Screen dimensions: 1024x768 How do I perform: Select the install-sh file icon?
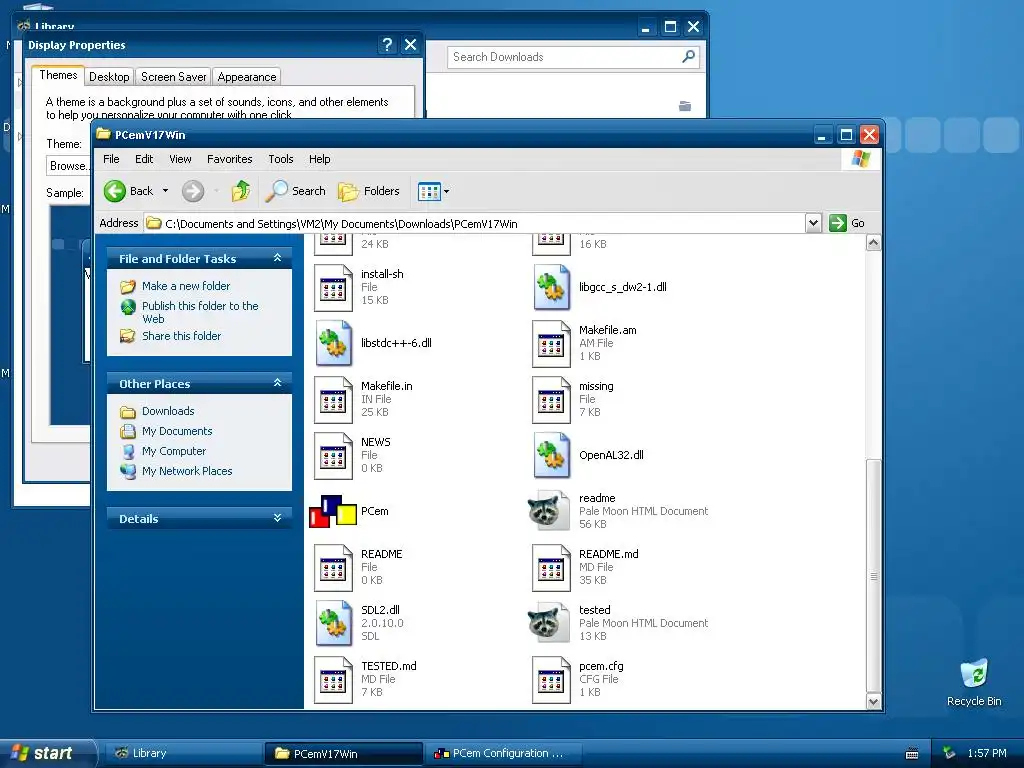(334, 287)
